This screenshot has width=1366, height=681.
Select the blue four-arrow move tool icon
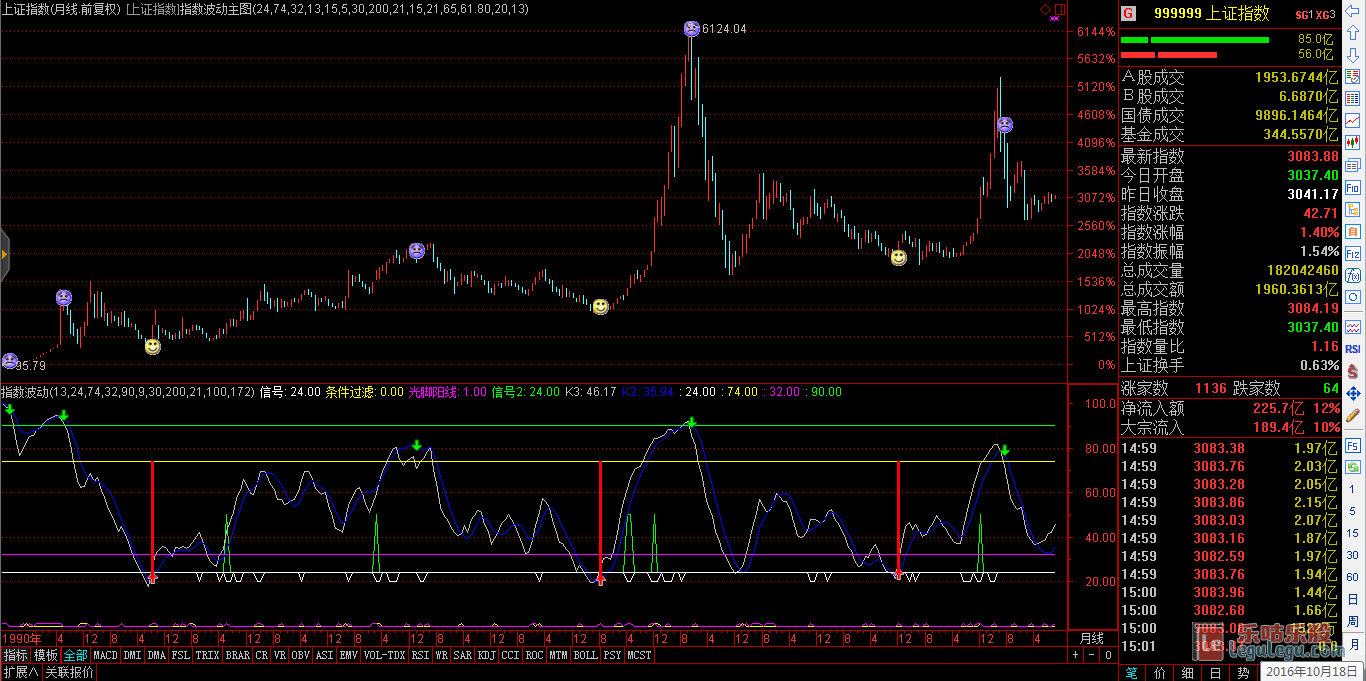click(1353, 392)
